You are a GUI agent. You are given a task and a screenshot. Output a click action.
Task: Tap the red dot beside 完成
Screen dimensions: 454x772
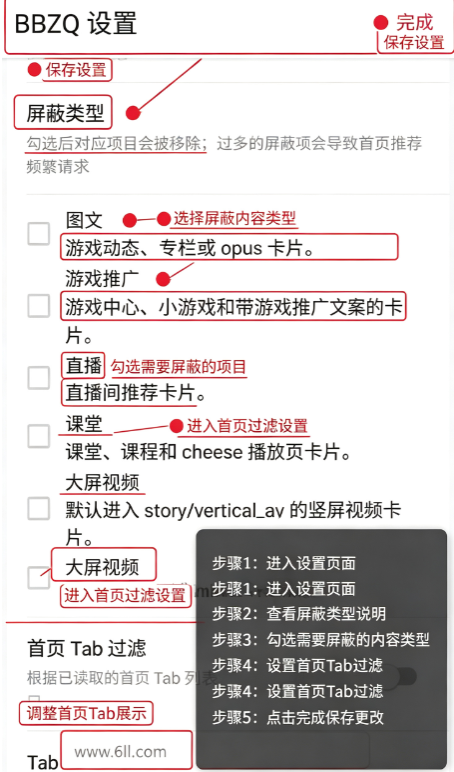point(381,22)
